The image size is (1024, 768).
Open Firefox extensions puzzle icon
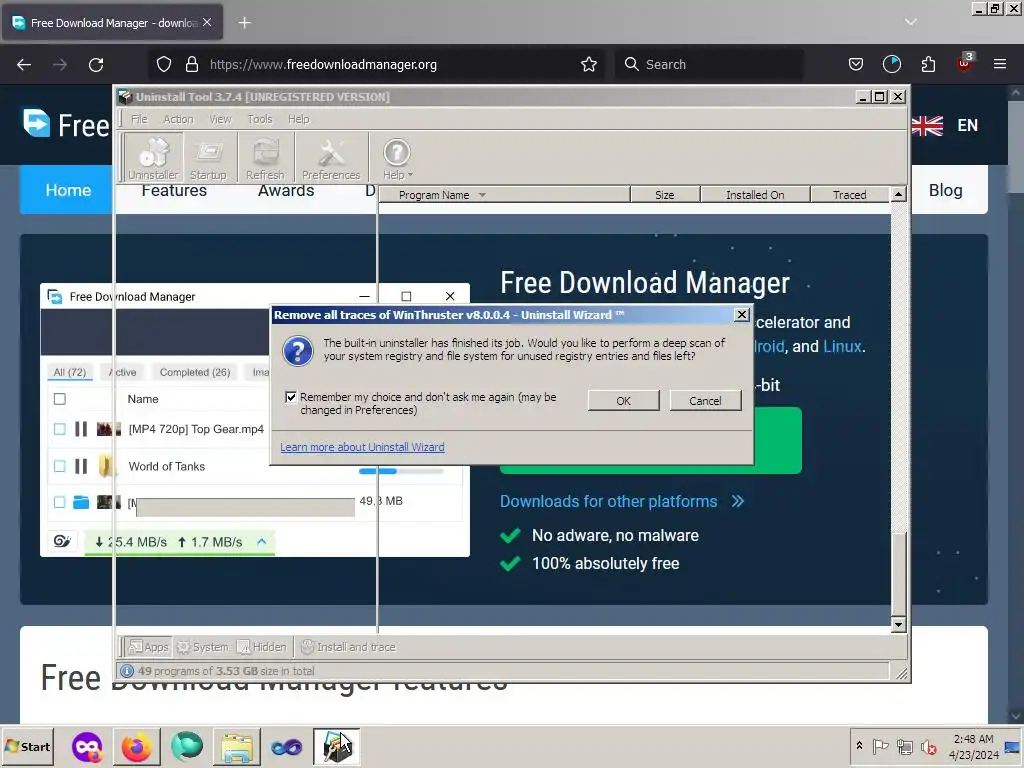pyautogui.click(x=928, y=64)
